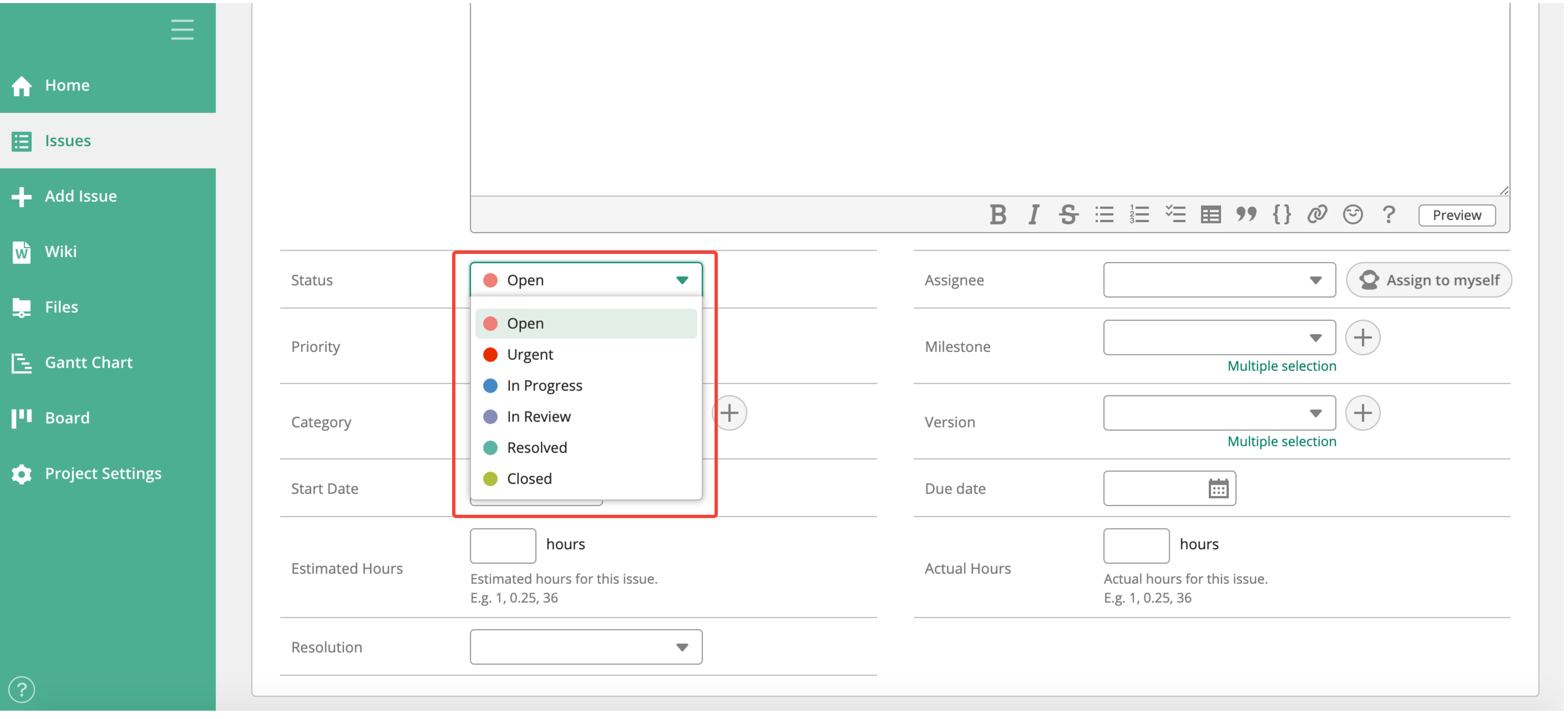Click the Estimated Hours input field
The image size is (1568, 719).
[503, 546]
